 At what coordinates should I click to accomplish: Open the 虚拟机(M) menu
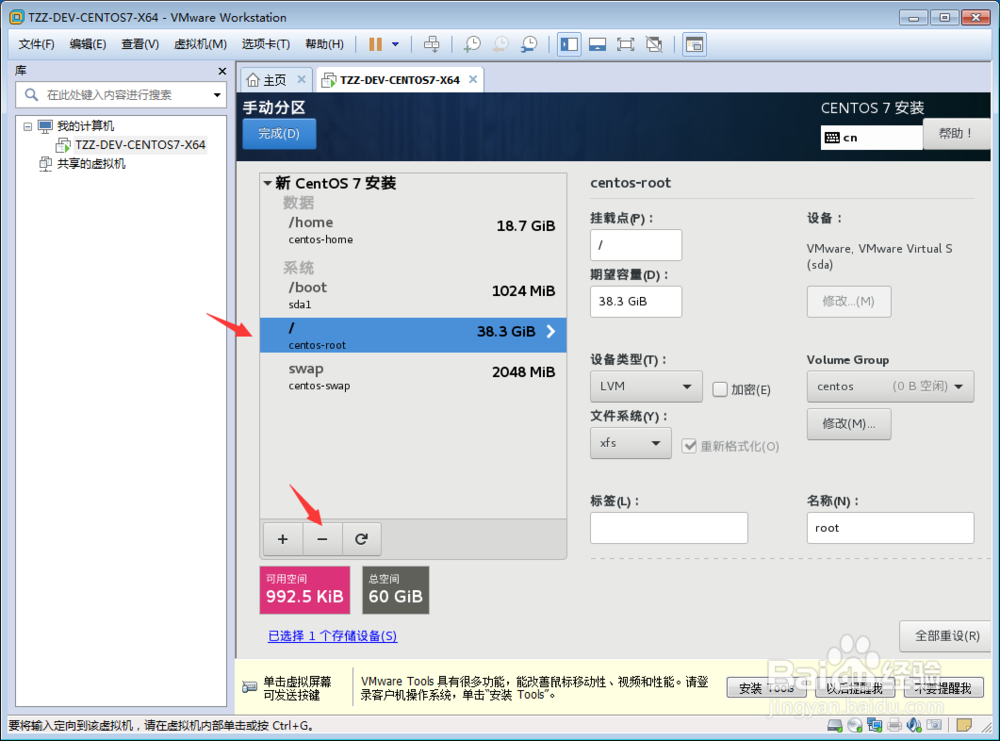[x=200, y=44]
